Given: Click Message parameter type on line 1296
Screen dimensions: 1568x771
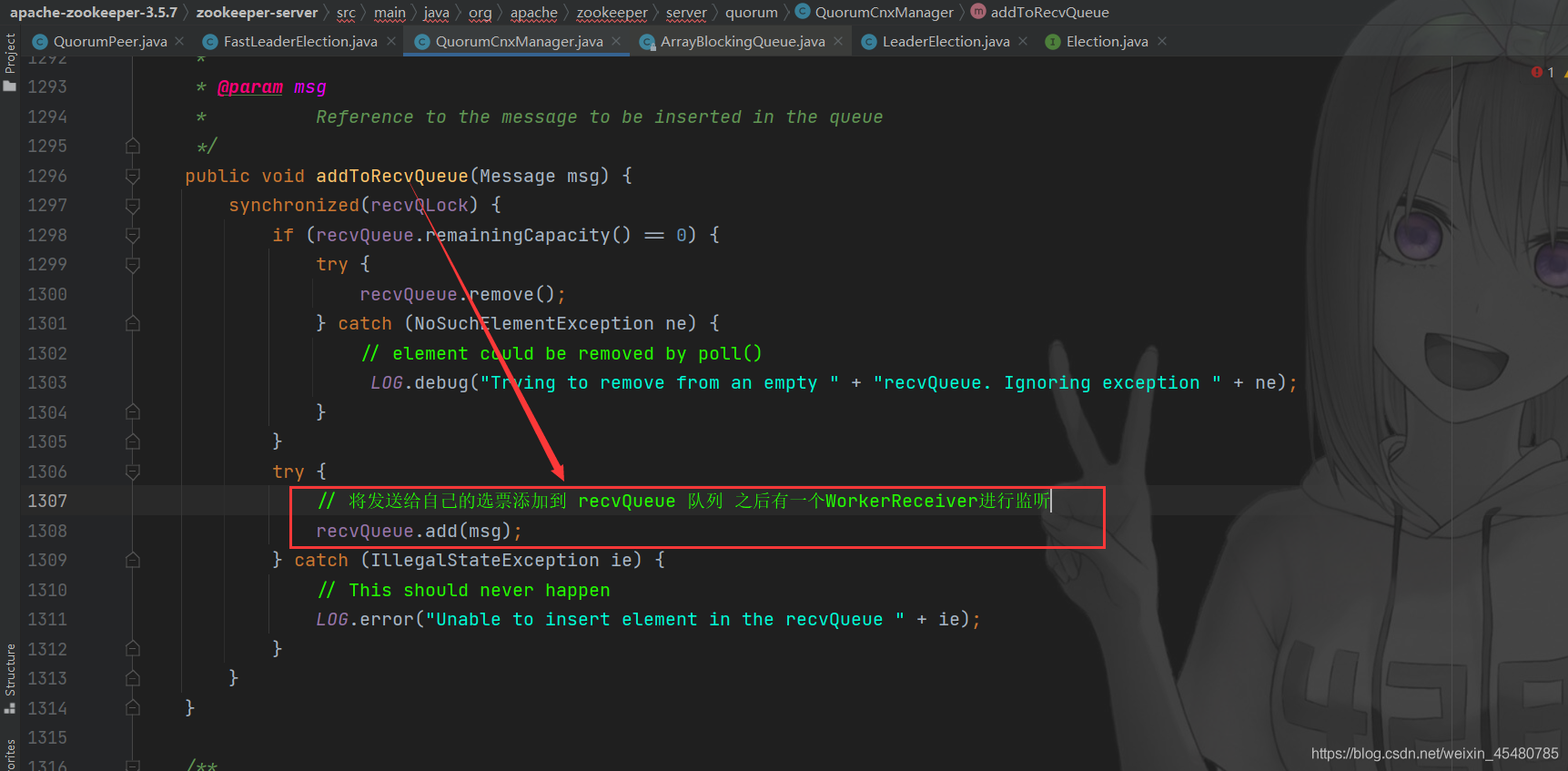Looking at the screenshot, I should coord(517,176).
